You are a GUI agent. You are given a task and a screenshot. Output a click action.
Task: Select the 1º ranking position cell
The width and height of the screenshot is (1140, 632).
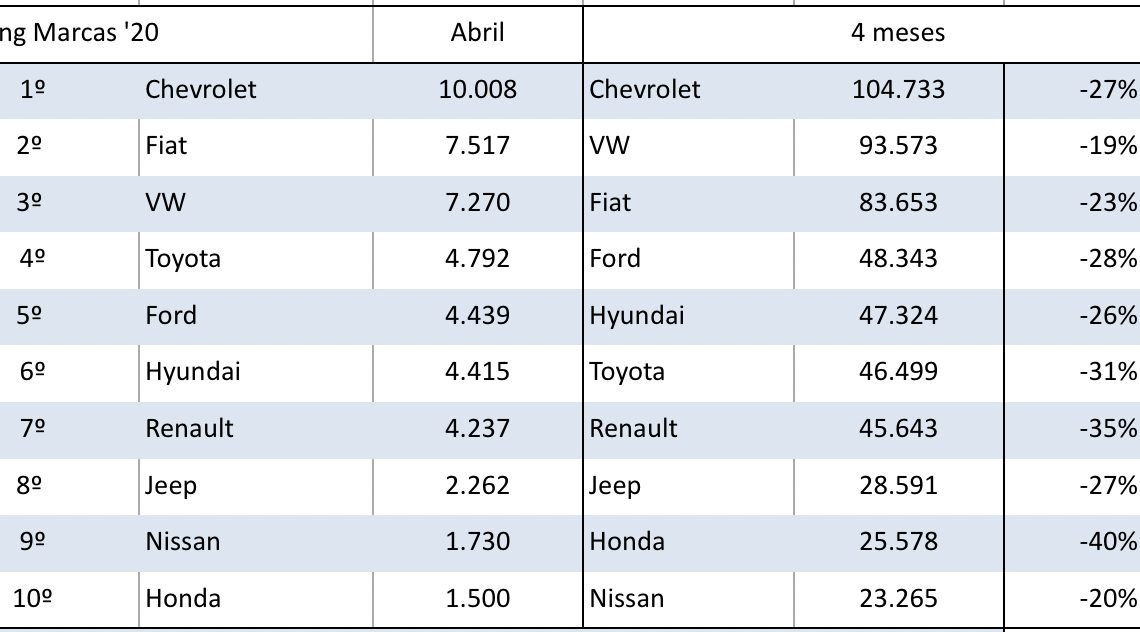(x=33, y=89)
